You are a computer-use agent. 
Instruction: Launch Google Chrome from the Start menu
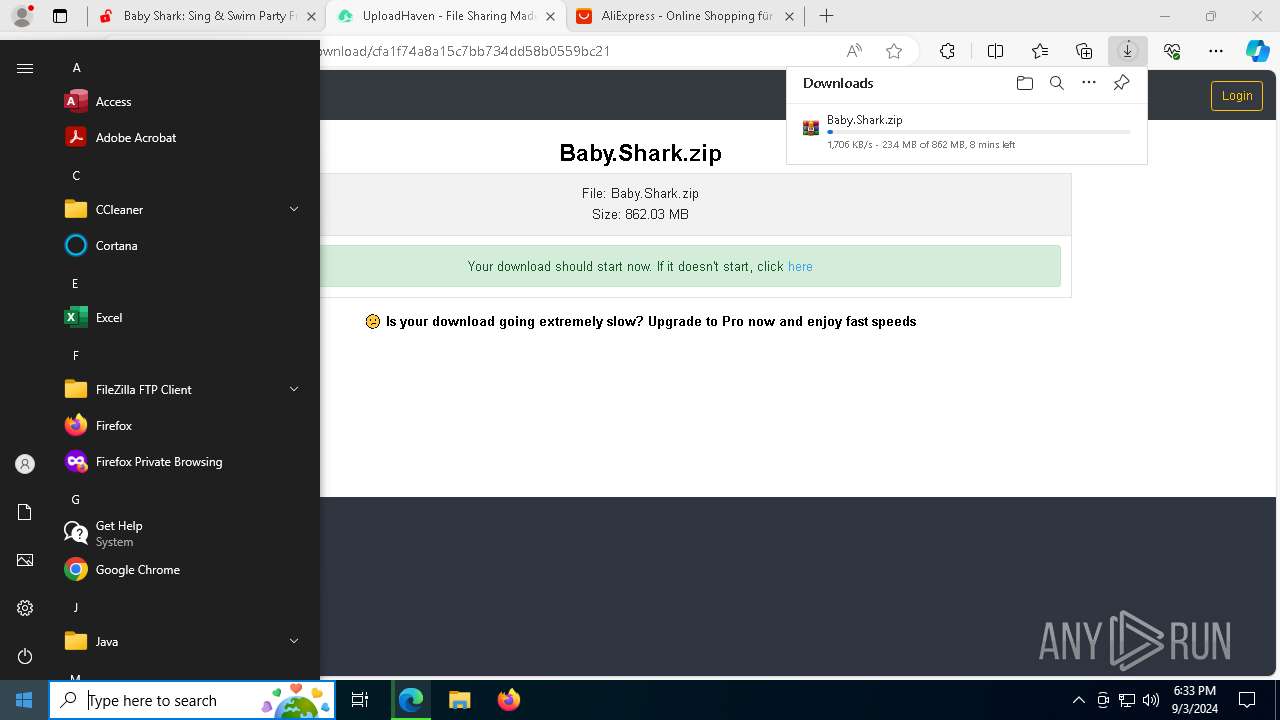180,569
